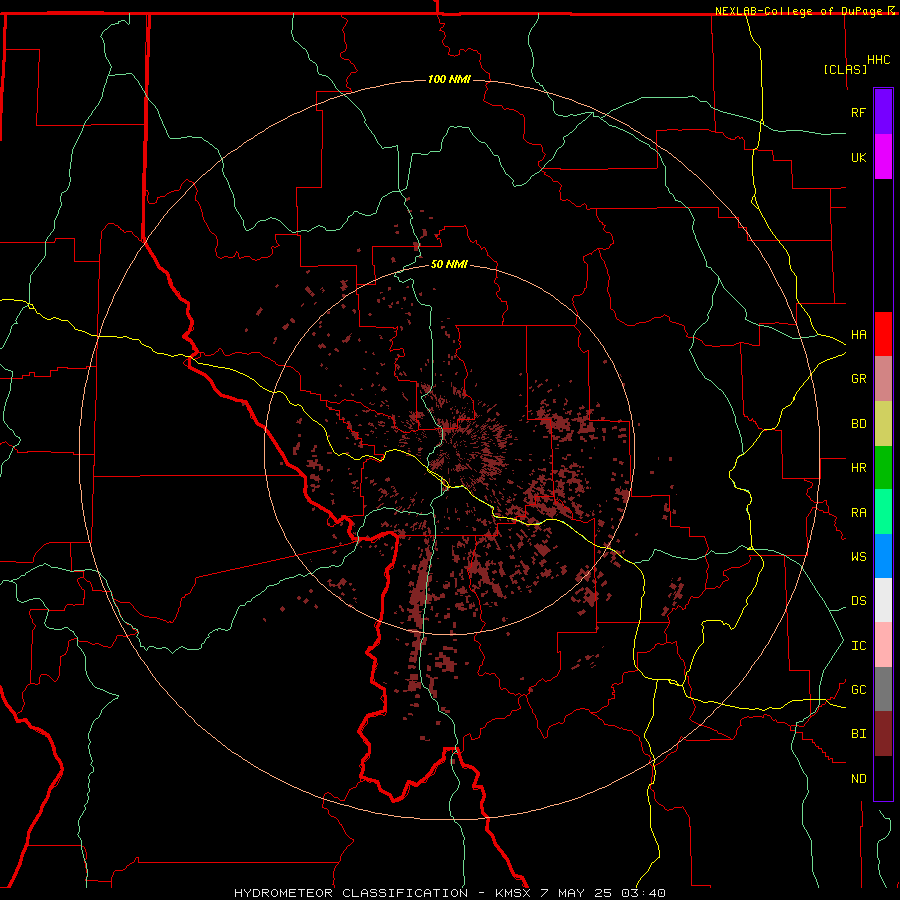
Task: Click the BI brown legend swatch
Action: 883,734
